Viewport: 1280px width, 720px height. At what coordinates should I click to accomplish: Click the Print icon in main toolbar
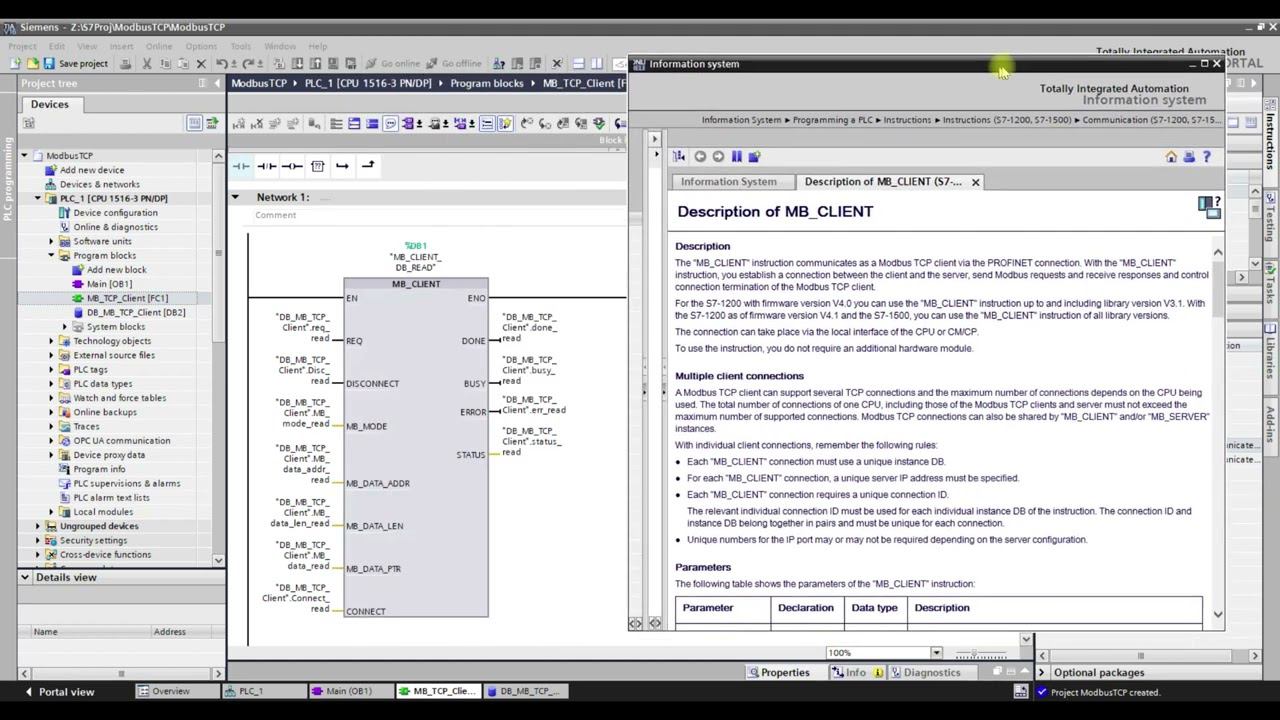point(125,63)
